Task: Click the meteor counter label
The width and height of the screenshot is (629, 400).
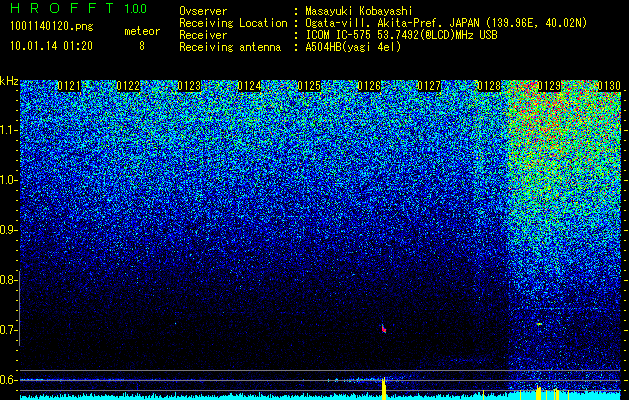Action: (142, 31)
